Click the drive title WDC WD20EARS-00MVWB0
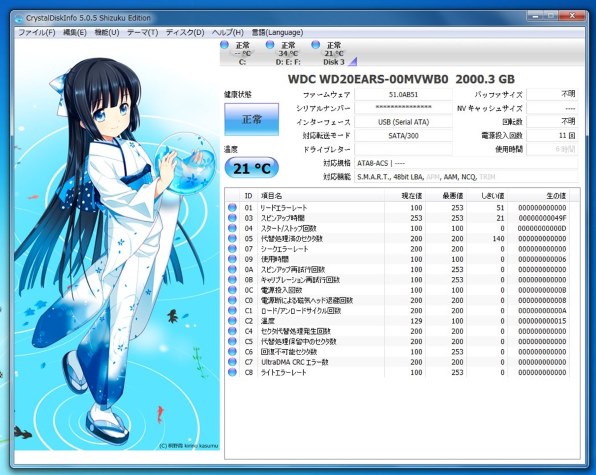The width and height of the screenshot is (596, 475). [368, 79]
